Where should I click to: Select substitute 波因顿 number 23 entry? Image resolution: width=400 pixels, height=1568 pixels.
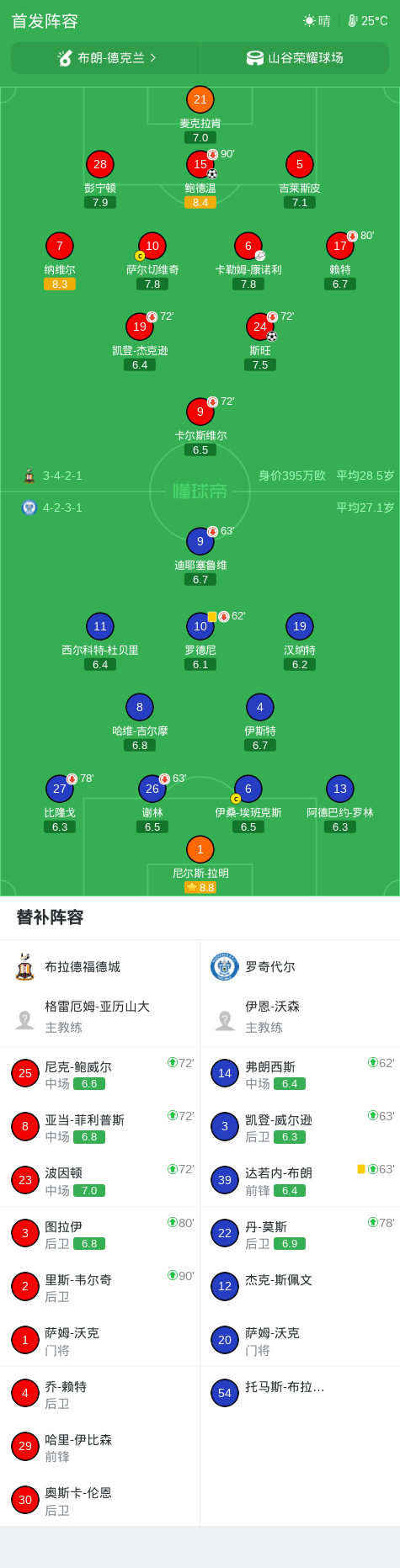(x=99, y=1180)
